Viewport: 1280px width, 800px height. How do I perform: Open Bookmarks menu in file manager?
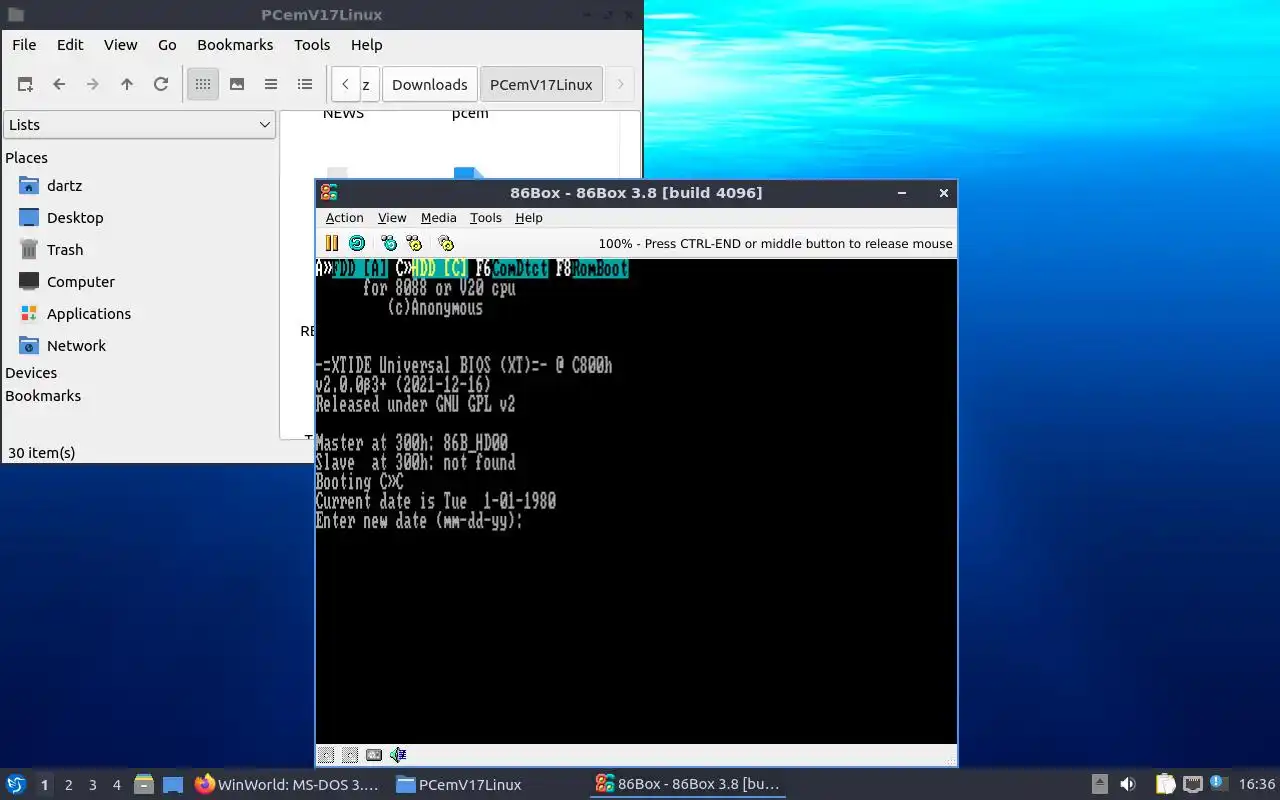coord(235,45)
